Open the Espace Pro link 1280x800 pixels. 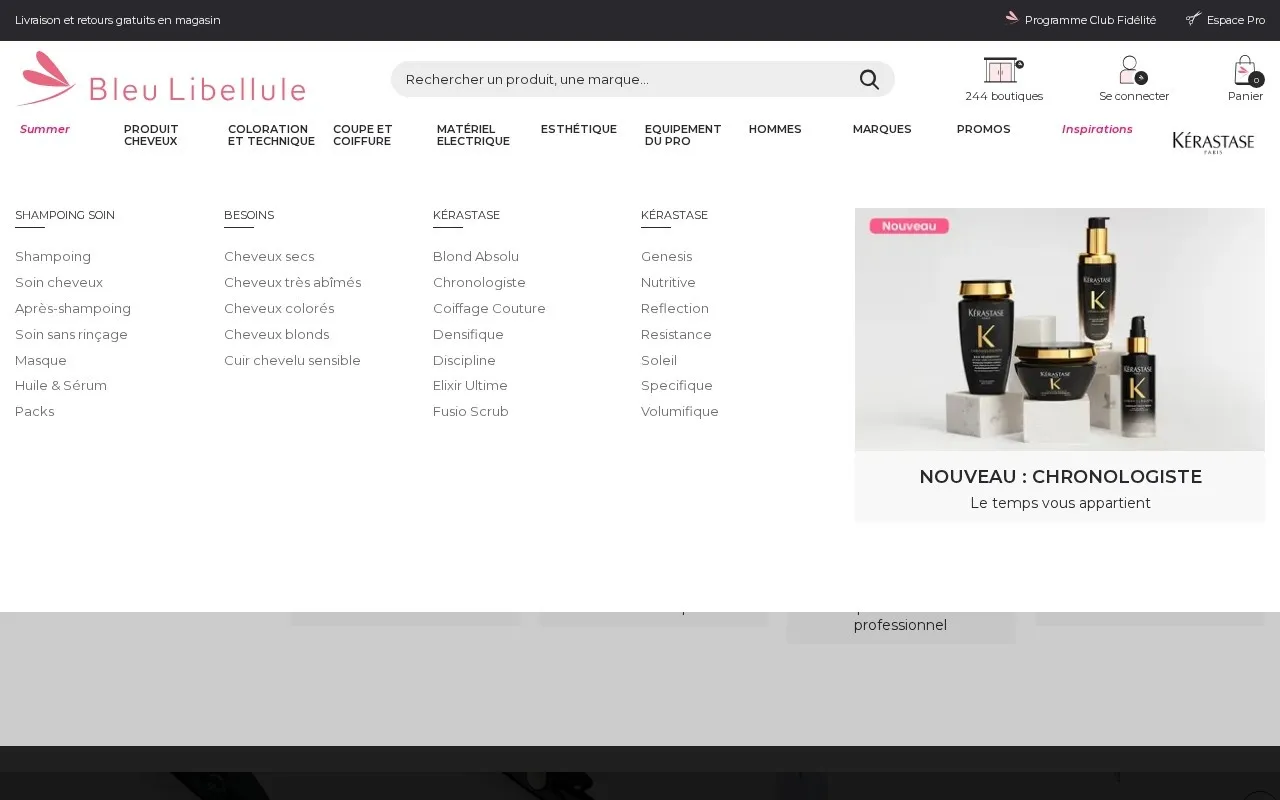(x=1225, y=20)
